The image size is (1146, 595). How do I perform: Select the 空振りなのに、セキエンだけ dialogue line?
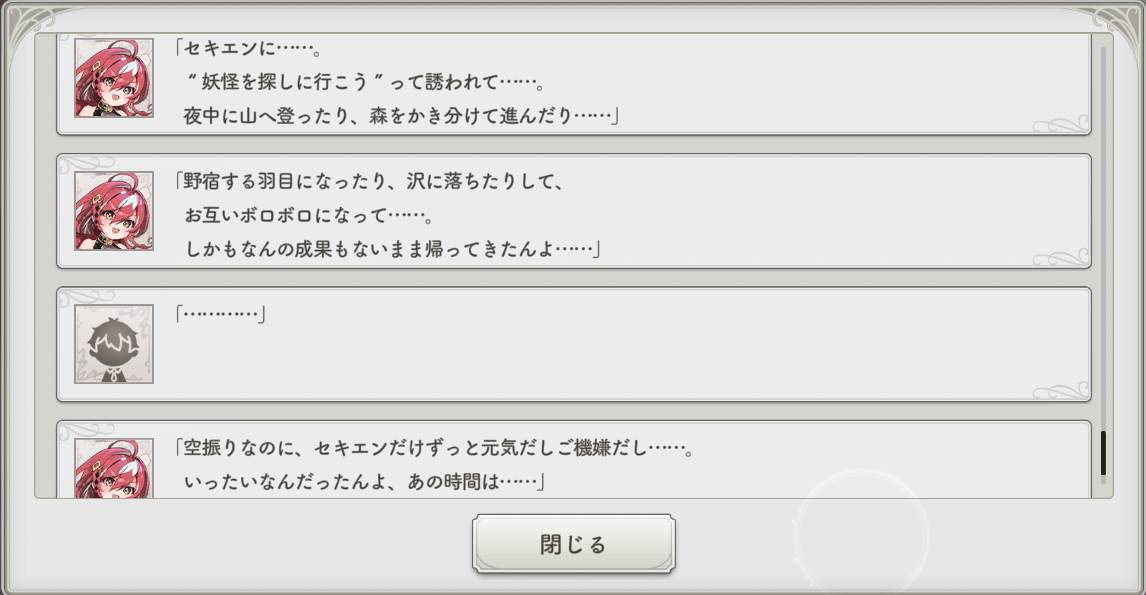[435, 447]
